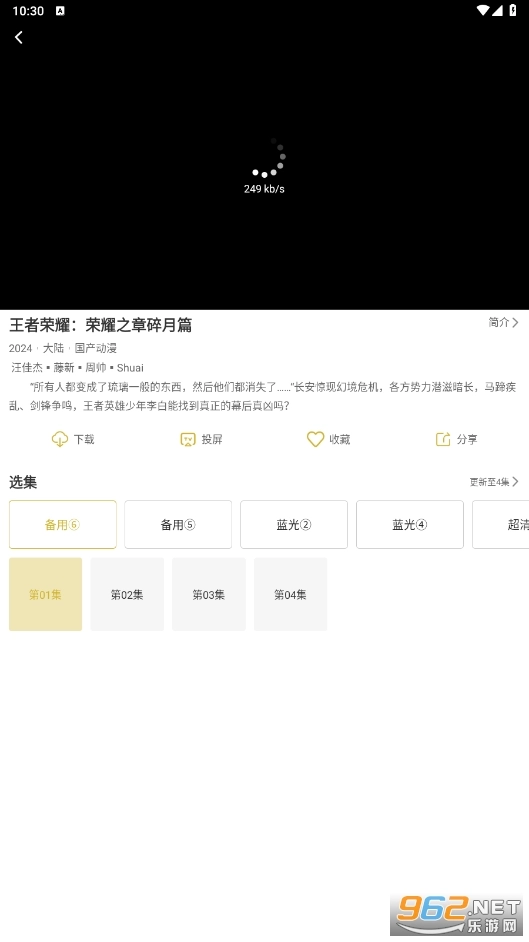Select source tab 备用⑥

coord(62,524)
